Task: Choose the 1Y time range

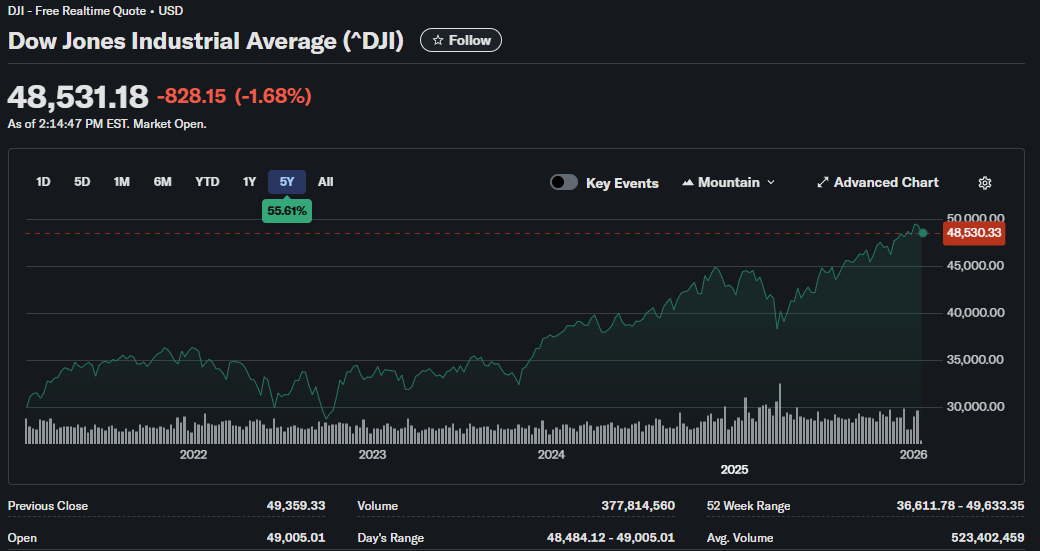Action: [x=249, y=182]
